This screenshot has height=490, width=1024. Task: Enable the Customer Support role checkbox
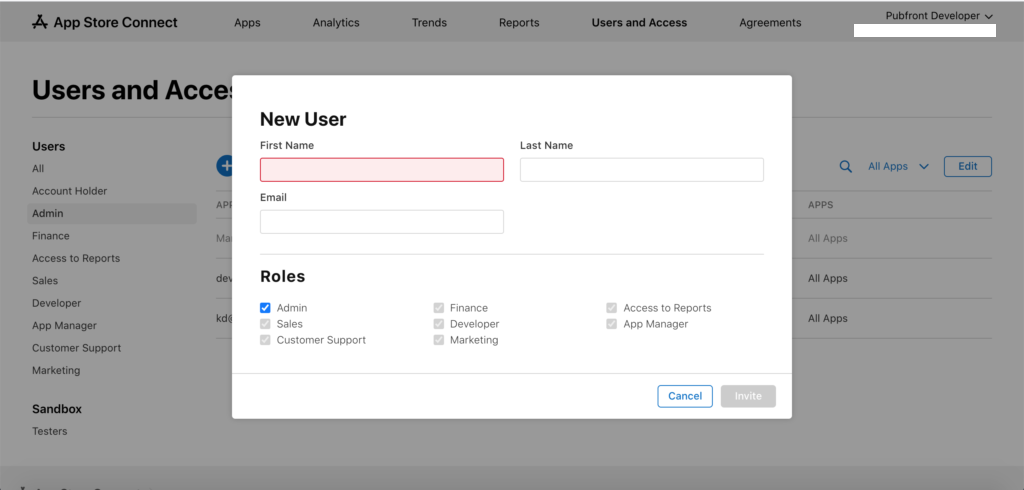point(265,340)
